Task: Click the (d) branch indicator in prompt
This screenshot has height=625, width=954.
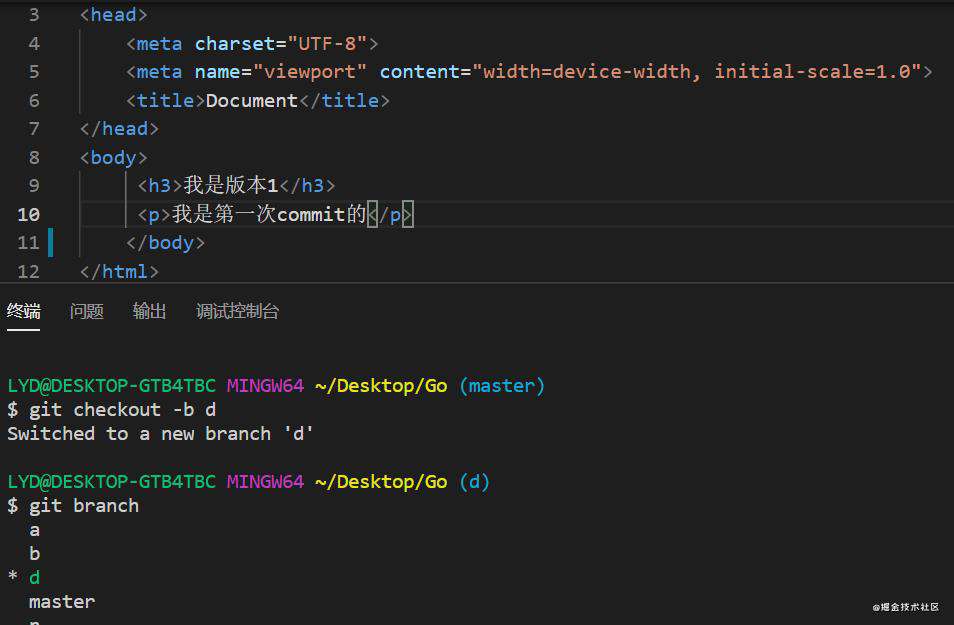Action: point(475,482)
